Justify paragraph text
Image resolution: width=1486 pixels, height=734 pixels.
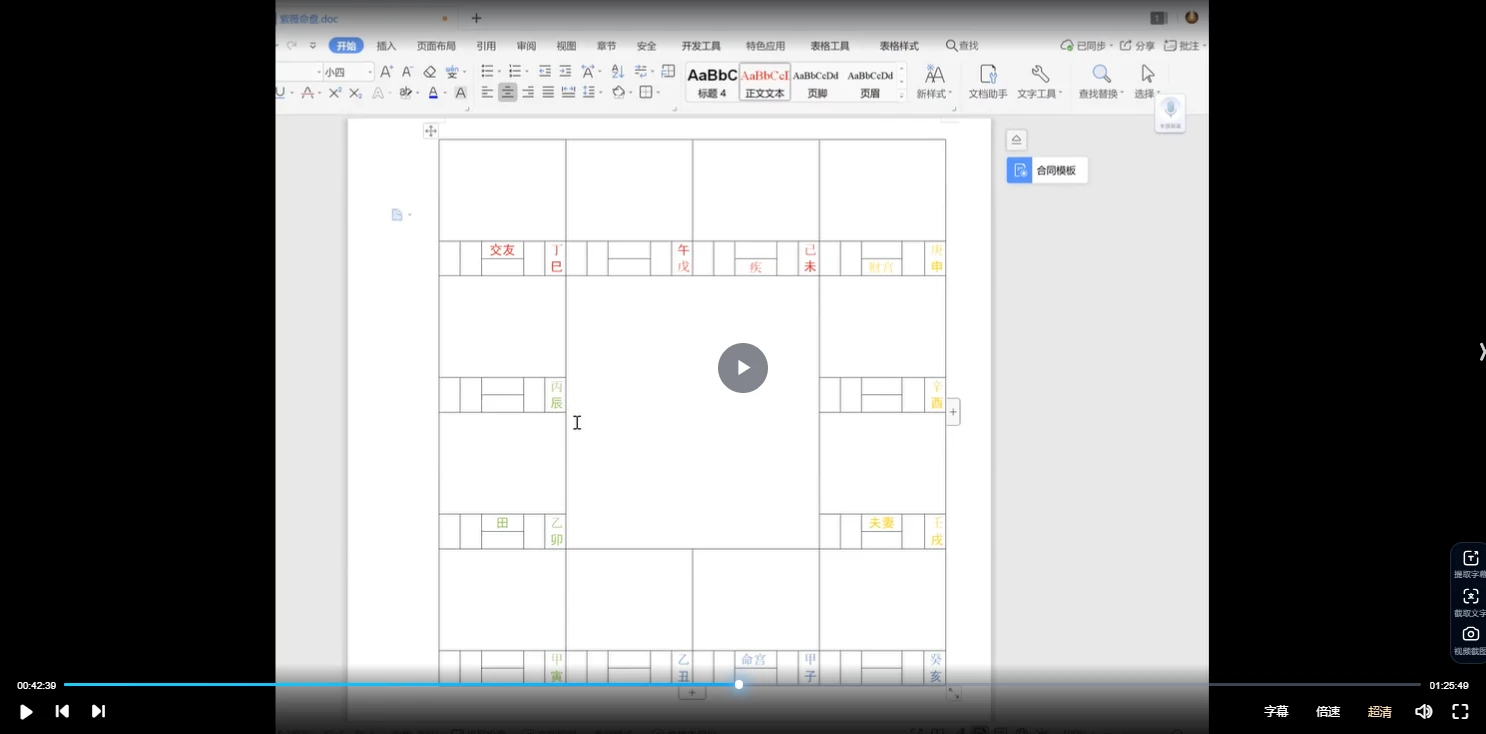pos(548,92)
